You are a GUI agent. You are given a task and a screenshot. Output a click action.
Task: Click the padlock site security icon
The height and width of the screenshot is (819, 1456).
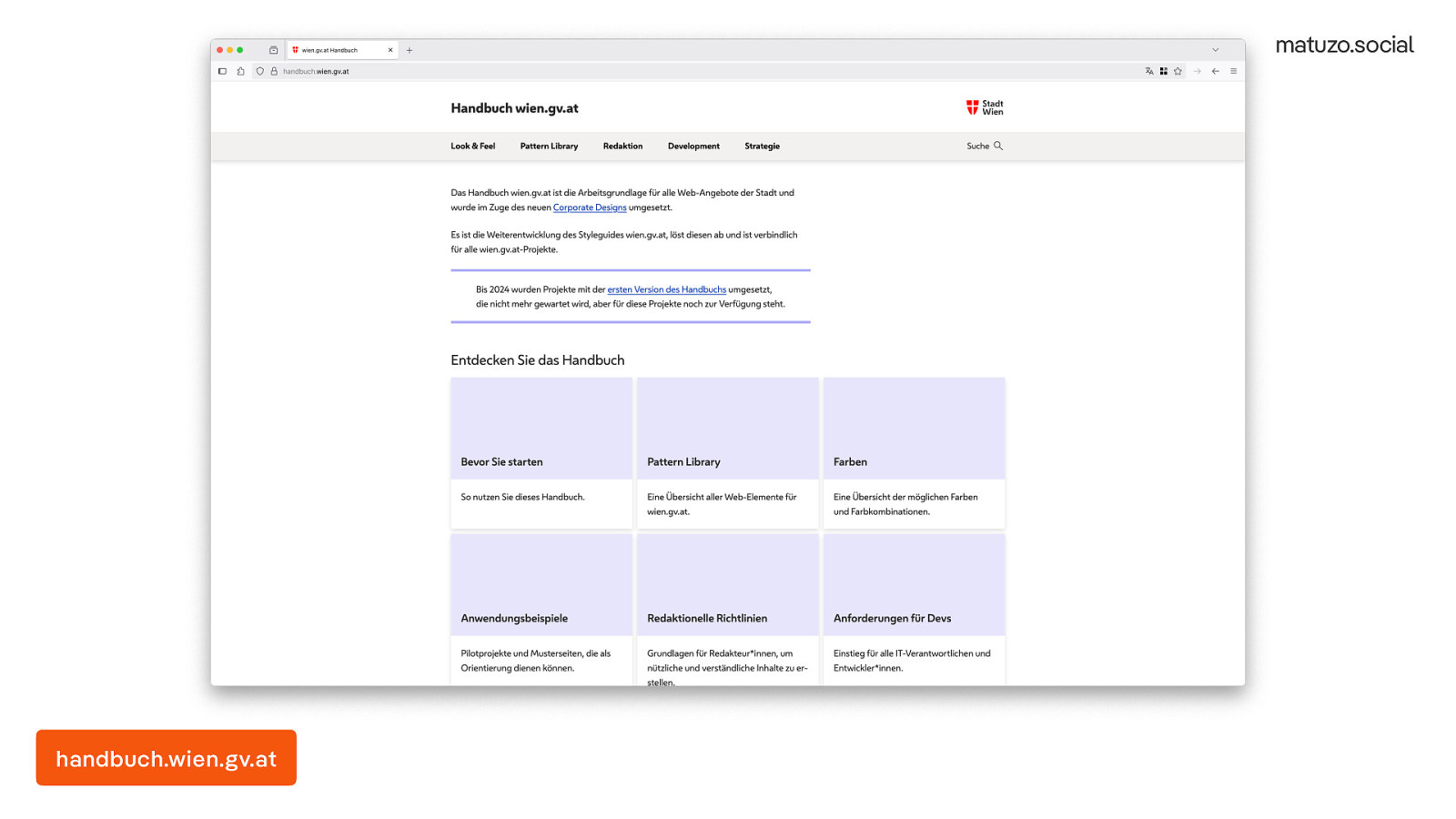tap(274, 71)
